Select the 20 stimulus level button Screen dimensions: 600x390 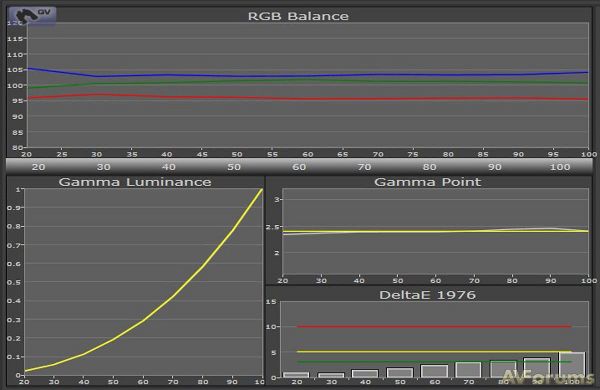[39, 167]
